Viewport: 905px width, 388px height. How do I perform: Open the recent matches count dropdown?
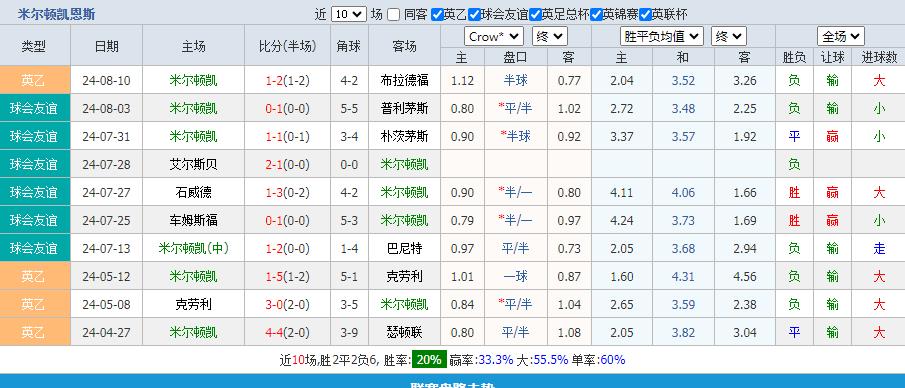pyautogui.click(x=349, y=14)
